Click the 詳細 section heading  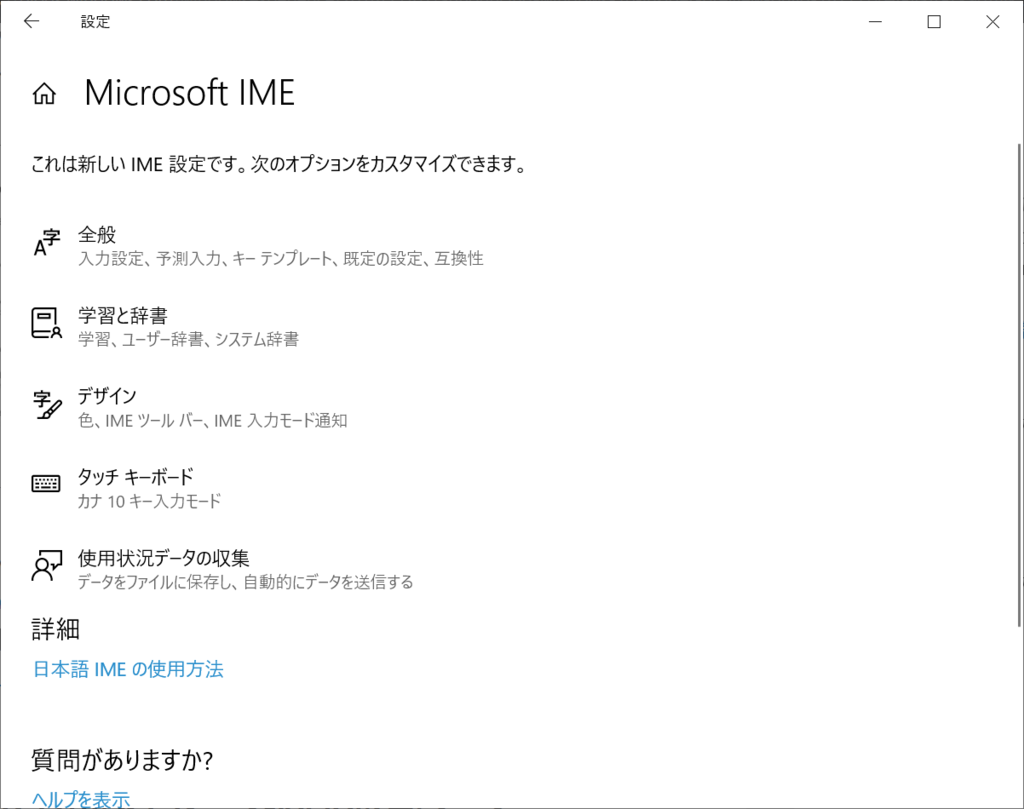click(56, 629)
